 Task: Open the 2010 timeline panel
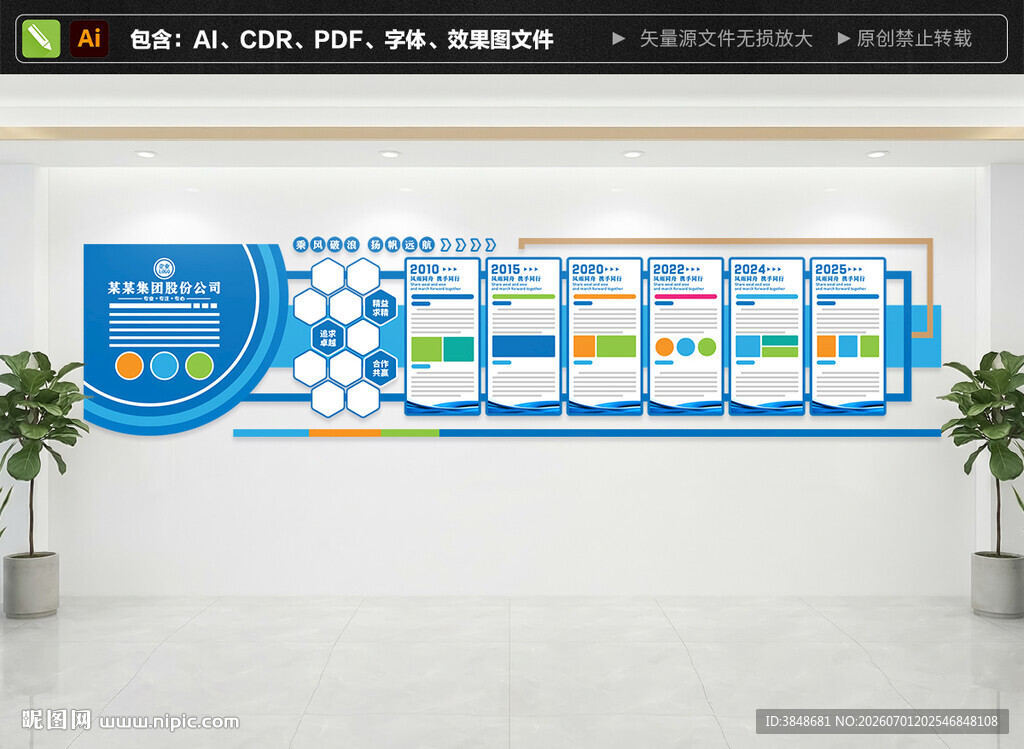coord(442,336)
